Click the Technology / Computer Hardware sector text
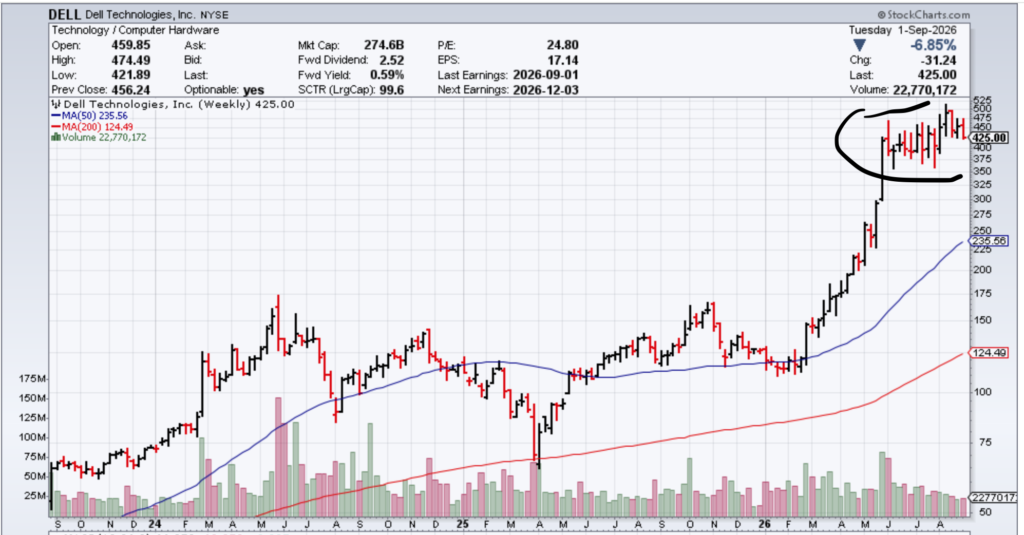This screenshot has height=535, width=1024. [x=135, y=30]
